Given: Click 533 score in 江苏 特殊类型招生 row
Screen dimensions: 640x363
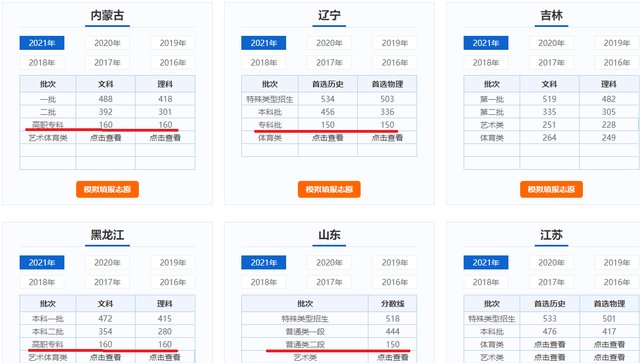Looking at the screenshot, I should tap(549, 318).
